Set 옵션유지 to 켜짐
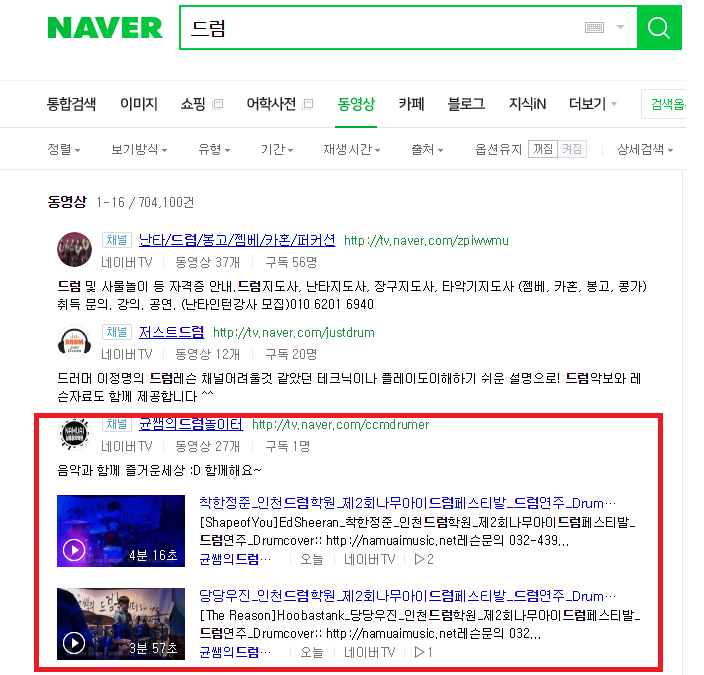Screen dimensions: 704x675 pyautogui.click(x=572, y=149)
